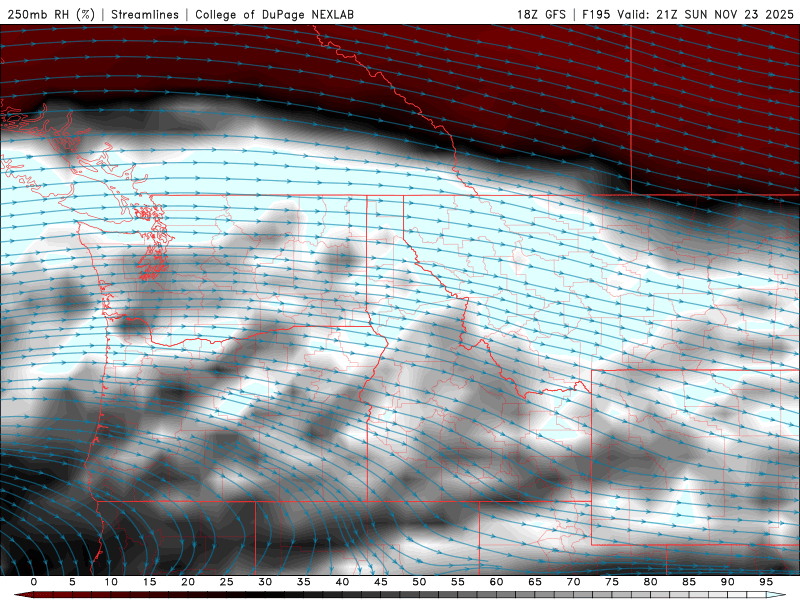Click the 25 label on the RH scale
Screen dimensions: 800x600
coord(227,582)
